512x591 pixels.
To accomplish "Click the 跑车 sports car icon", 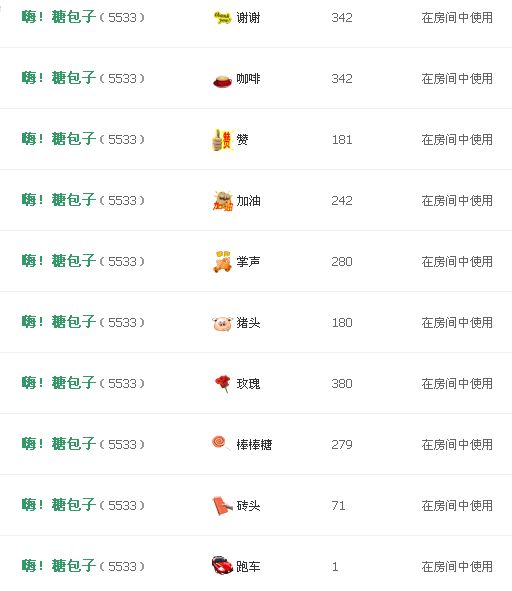I will tap(222, 565).
